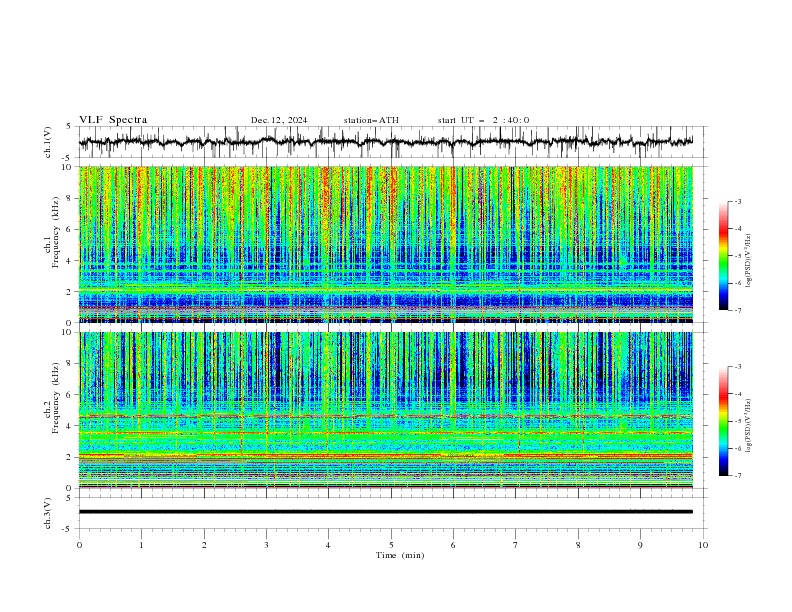Viewport: 792px width, 612px height.
Task: Select the ch.1 "Frequency (kHz)" axis label
Action: pyautogui.click(x=55, y=230)
